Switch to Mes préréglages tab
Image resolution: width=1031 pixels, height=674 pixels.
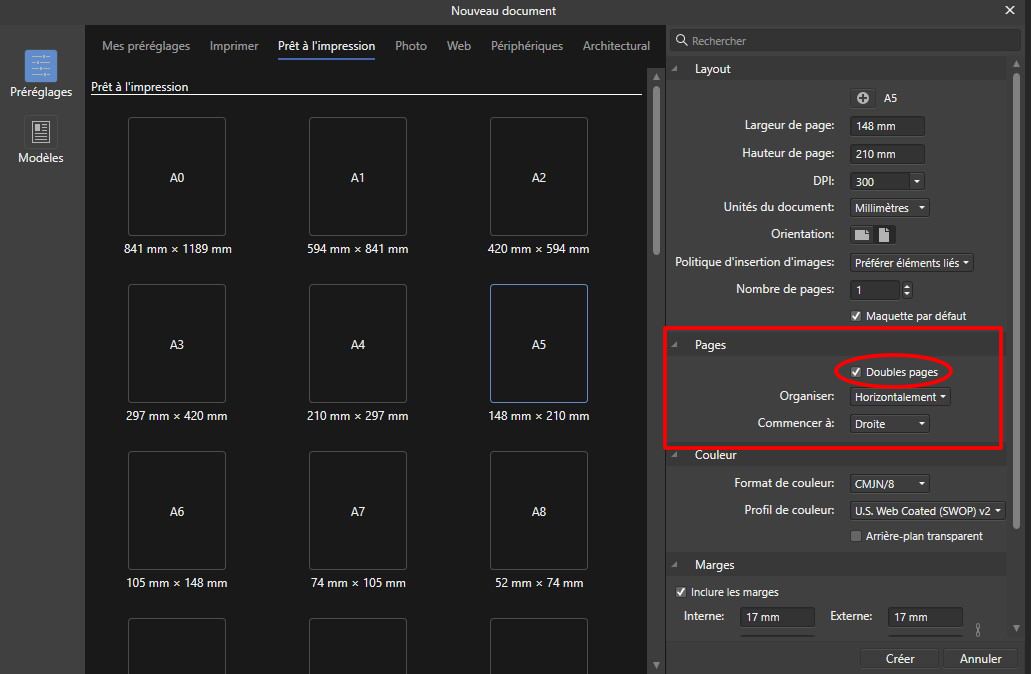click(x=146, y=46)
